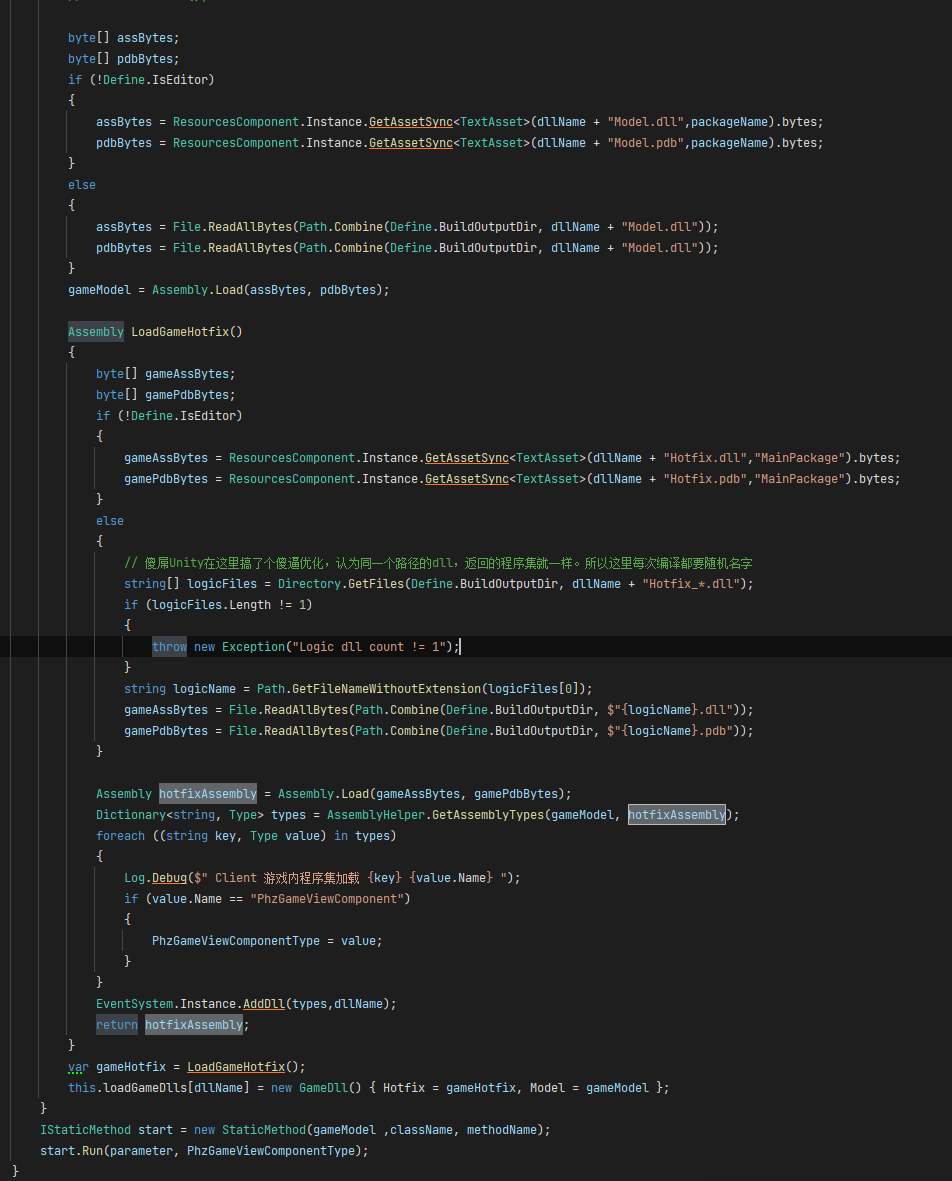
Task: Click the squiggly-underlined var keyword
Action: [x=78, y=1067]
